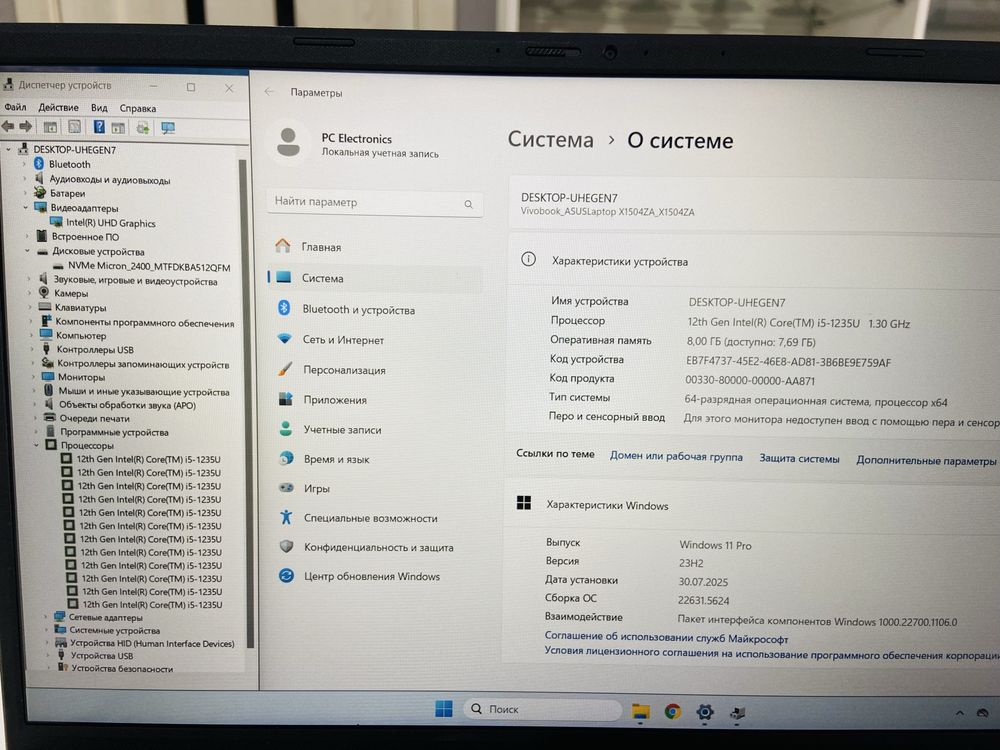The image size is (1000, 750).
Task: Select the first 12th Gen Intel Core i5-1235U entry
Action: (x=149, y=459)
